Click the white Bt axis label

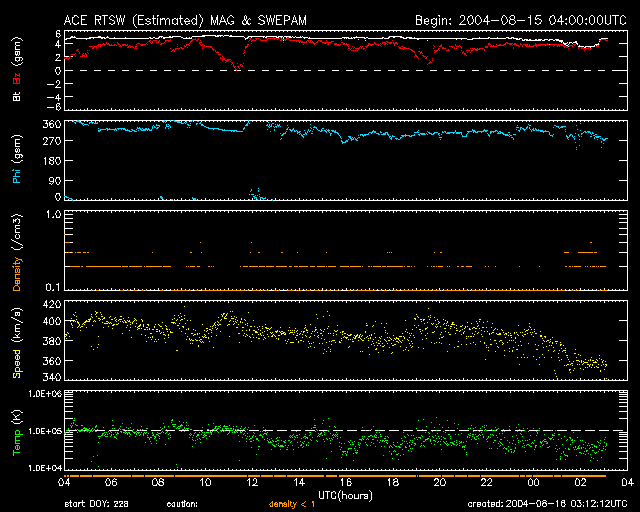tap(16, 97)
